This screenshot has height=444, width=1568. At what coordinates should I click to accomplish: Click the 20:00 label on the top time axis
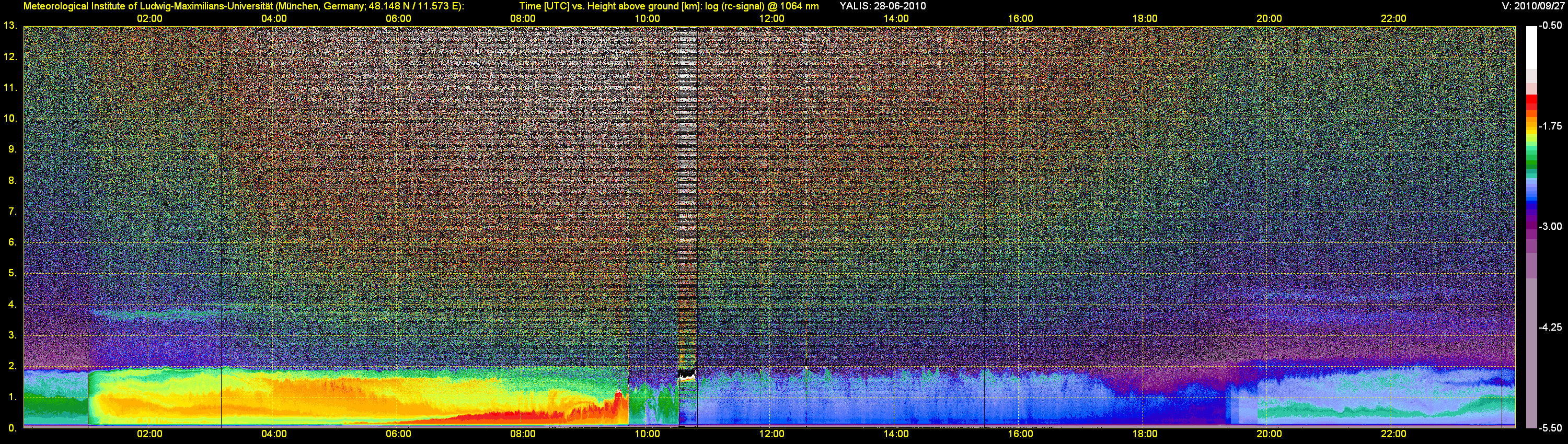point(1269,18)
